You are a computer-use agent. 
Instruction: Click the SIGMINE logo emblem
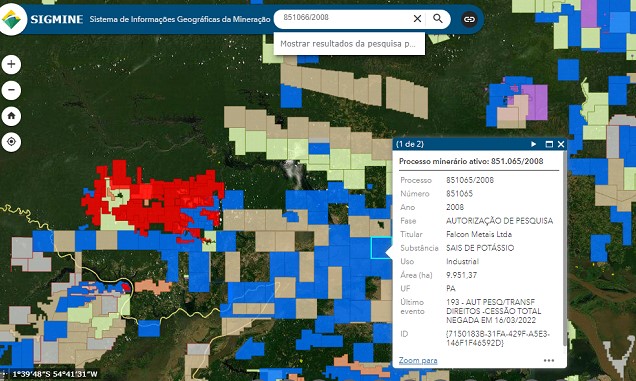[12, 18]
